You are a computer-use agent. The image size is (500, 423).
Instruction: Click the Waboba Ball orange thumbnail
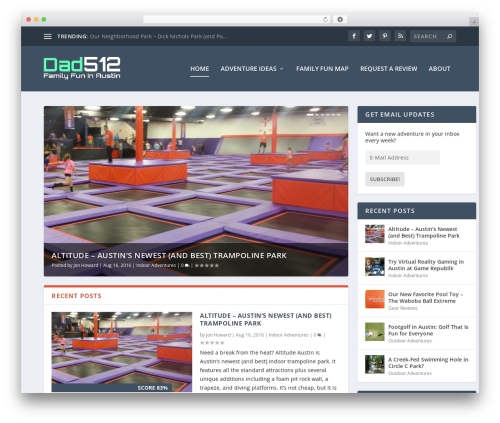click(375, 299)
